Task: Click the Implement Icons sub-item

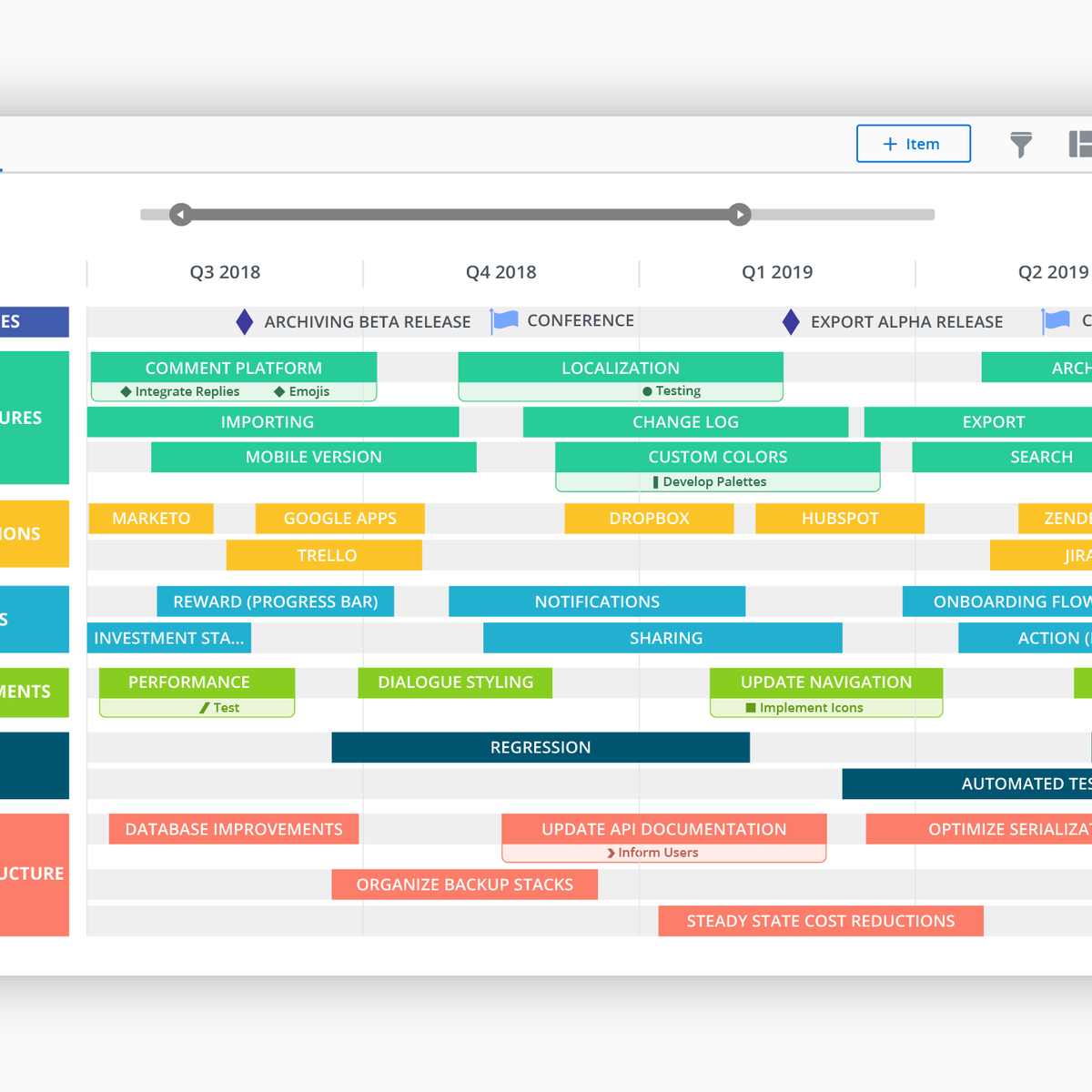Action: point(810,708)
